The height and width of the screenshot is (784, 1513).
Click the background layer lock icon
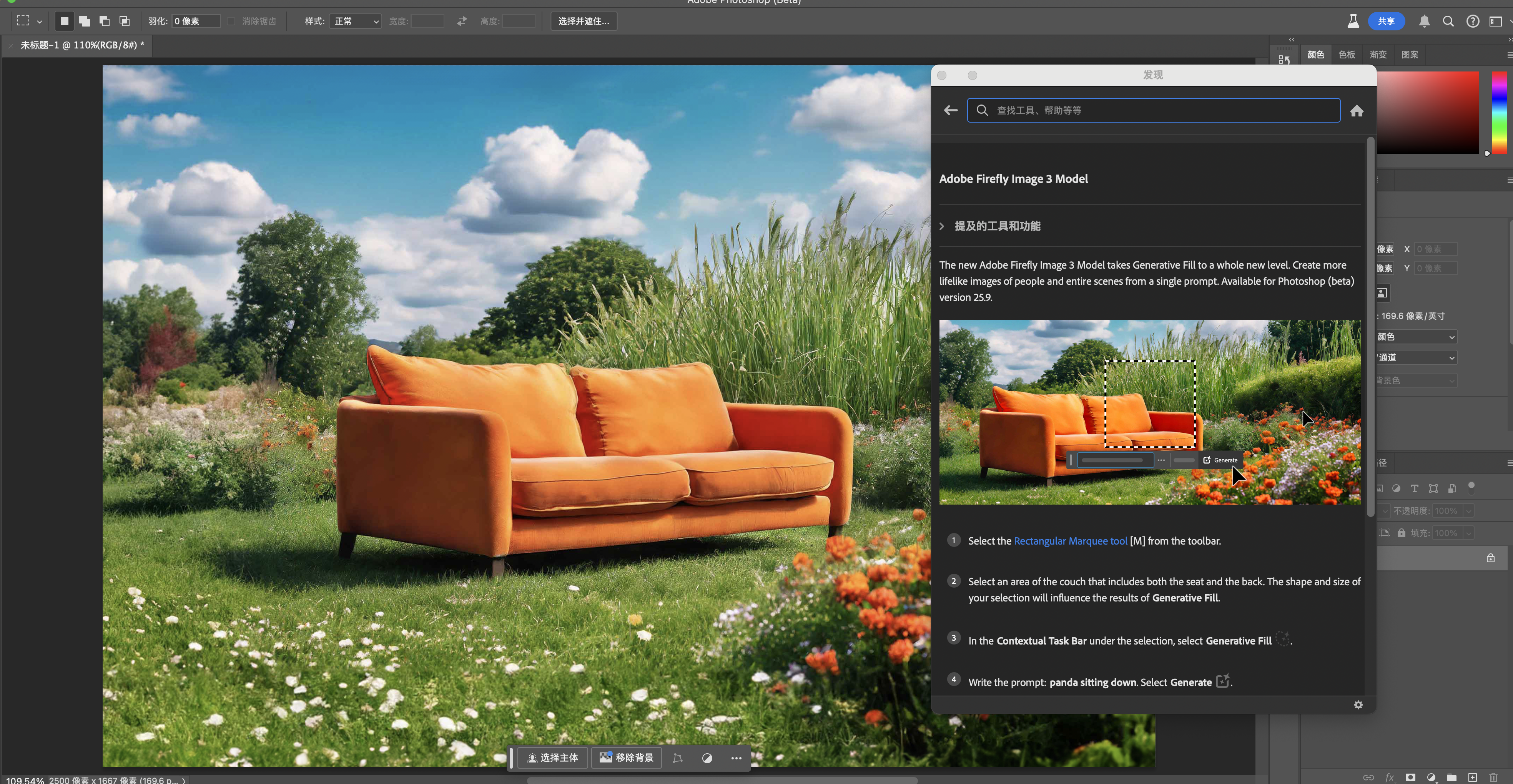point(1491,558)
